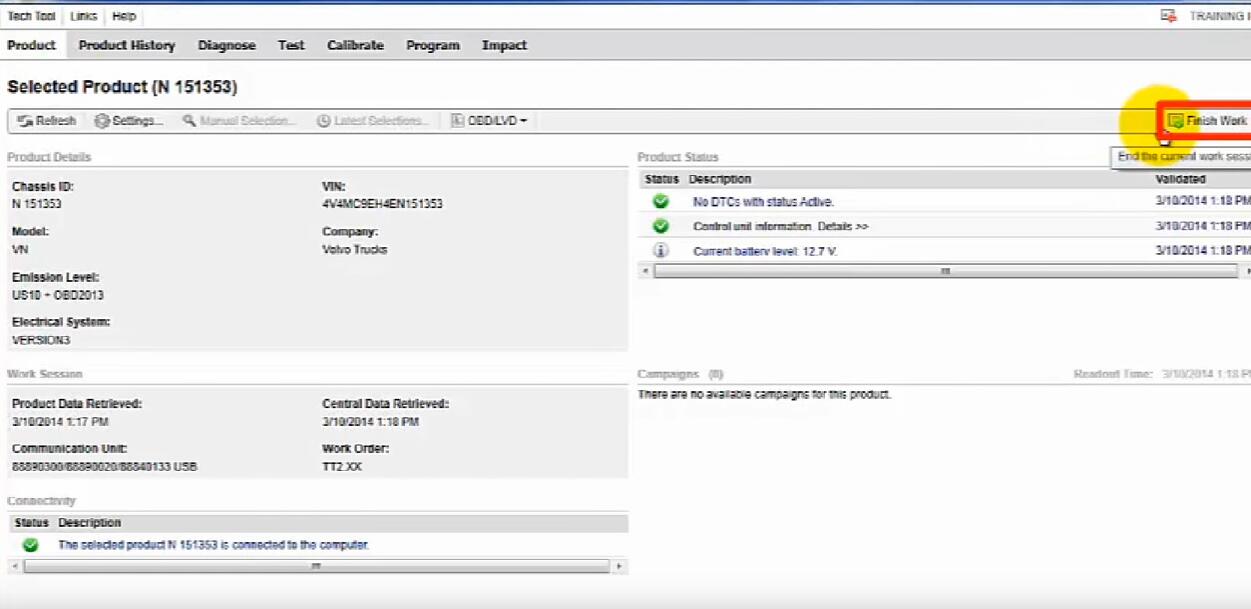1251x609 pixels.
Task: Click green check icon in Connectivity row
Action: (31, 545)
